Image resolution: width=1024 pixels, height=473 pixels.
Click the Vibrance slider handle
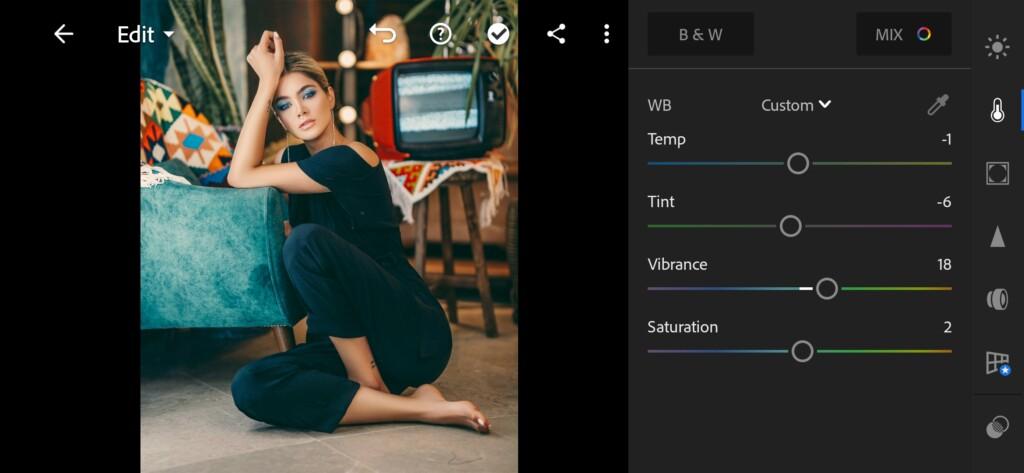click(827, 289)
